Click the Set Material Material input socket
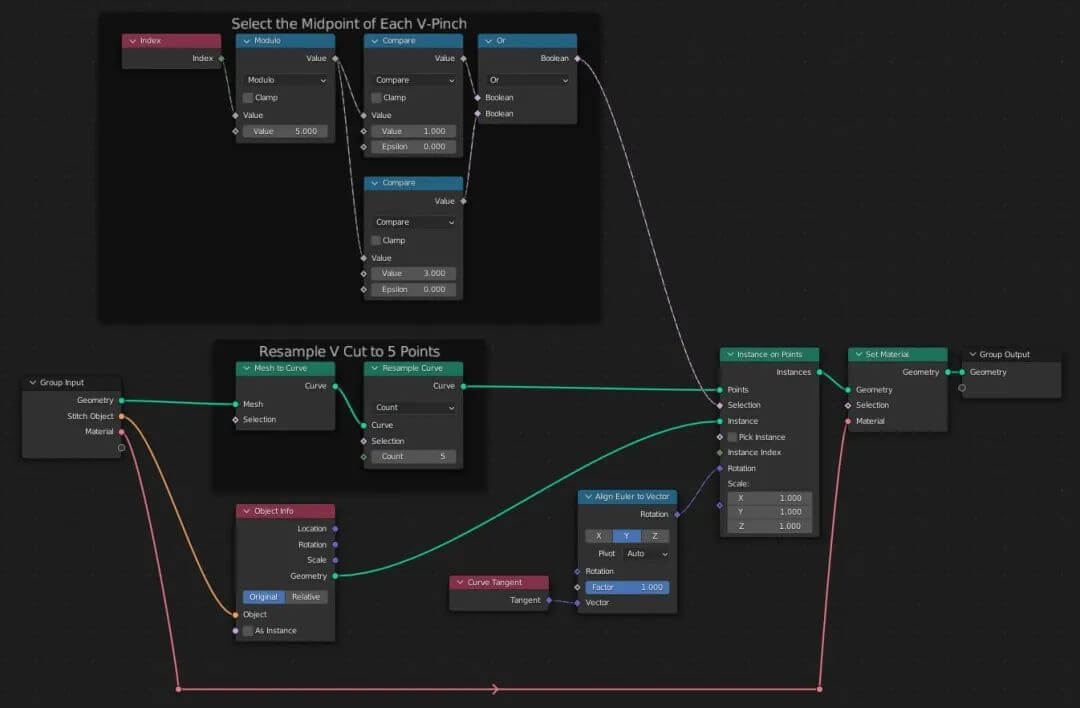 pyautogui.click(x=849, y=421)
